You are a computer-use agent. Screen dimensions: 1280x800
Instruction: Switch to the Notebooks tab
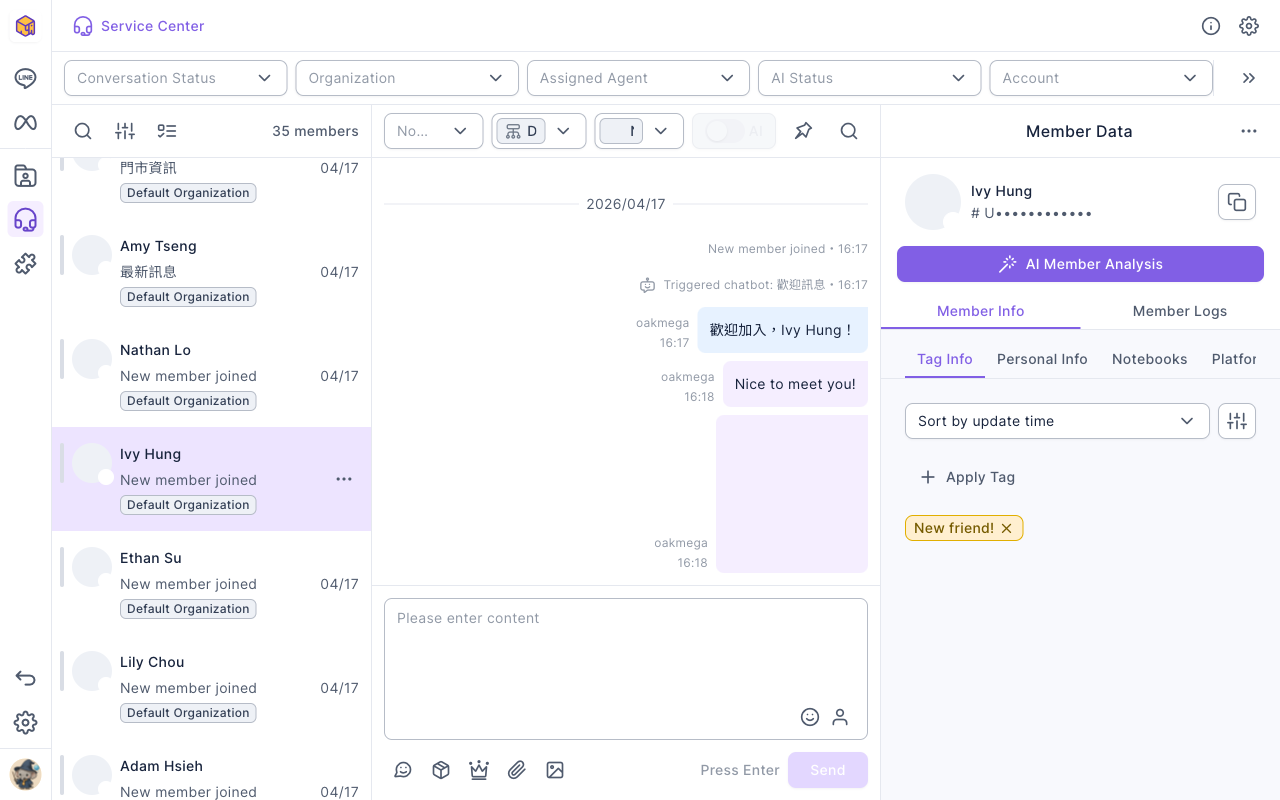[1150, 359]
